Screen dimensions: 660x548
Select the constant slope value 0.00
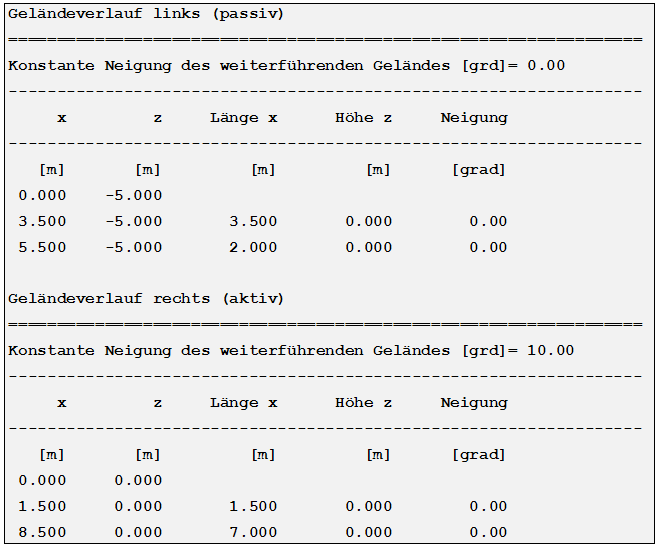point(546,66)
